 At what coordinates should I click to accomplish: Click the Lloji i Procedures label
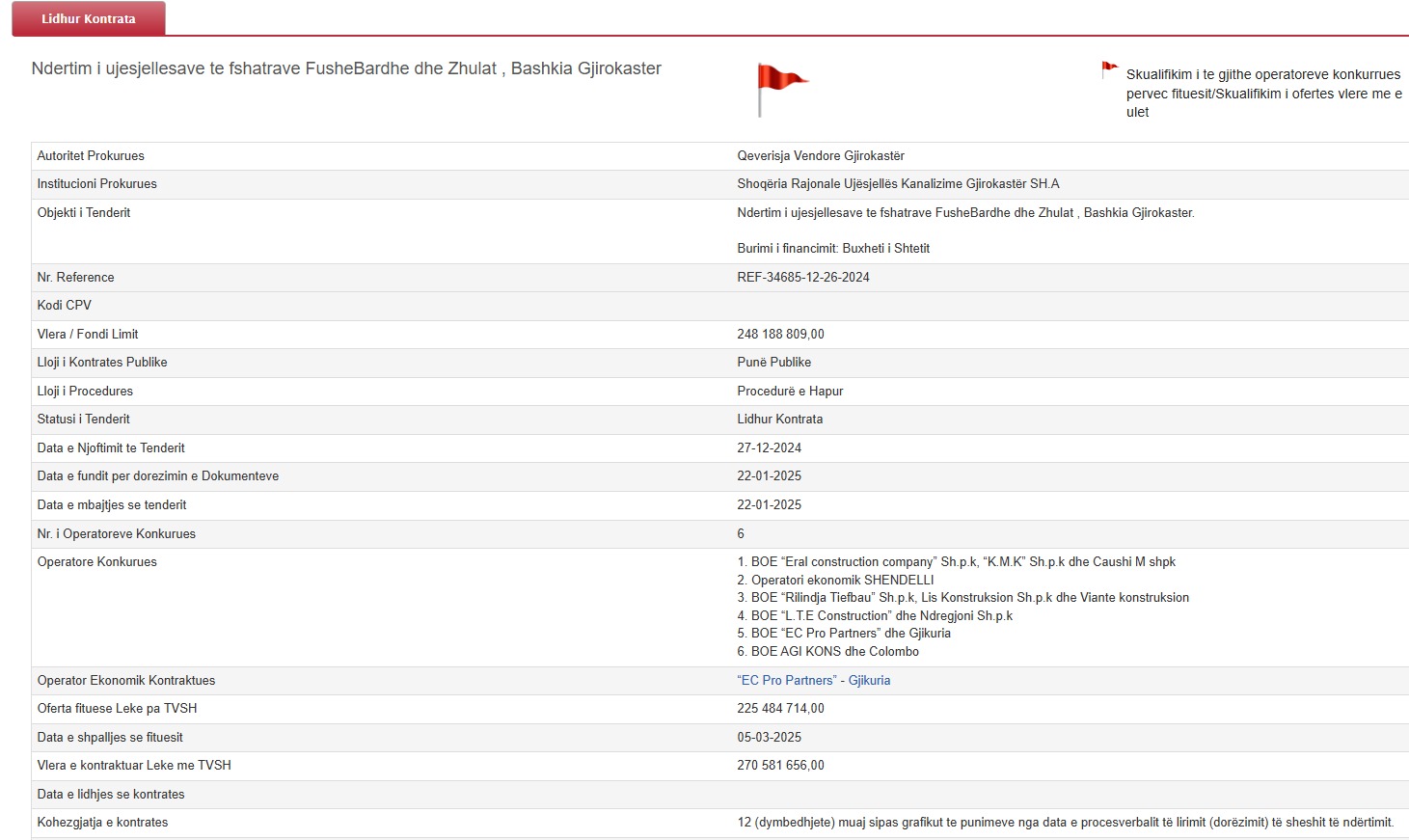tap(85, 391)
